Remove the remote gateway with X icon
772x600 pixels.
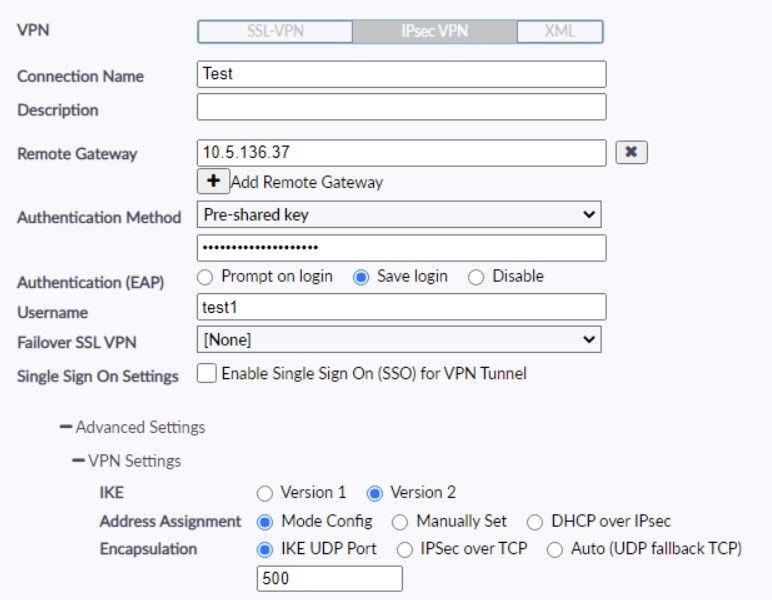631,152
